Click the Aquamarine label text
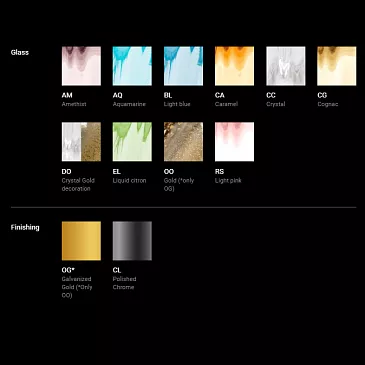The height and width of the screenshot is (365, 365). (129, 104)
